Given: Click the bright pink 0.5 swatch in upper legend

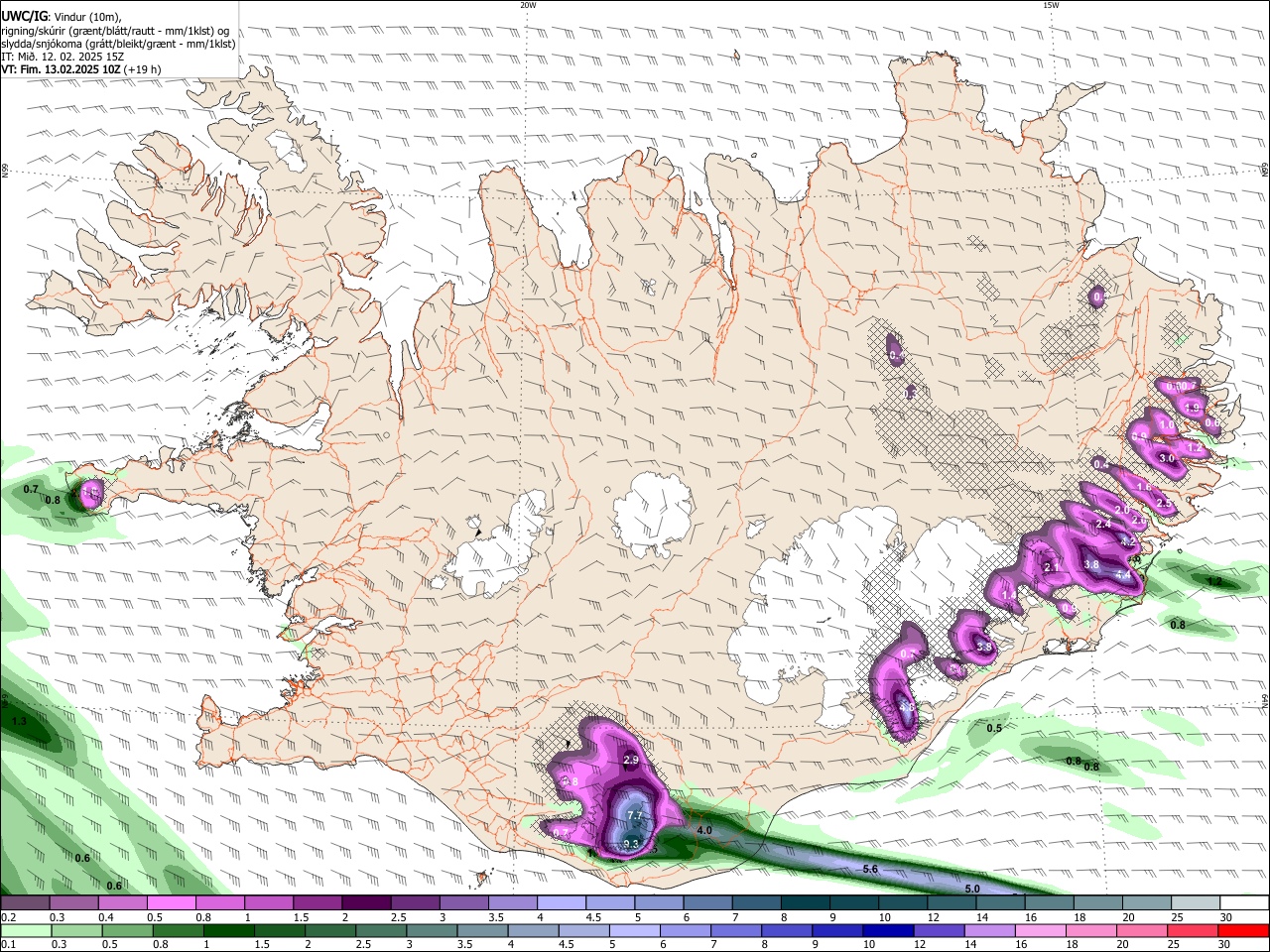Looking at the screenshot, I should [x=171, y=902].
